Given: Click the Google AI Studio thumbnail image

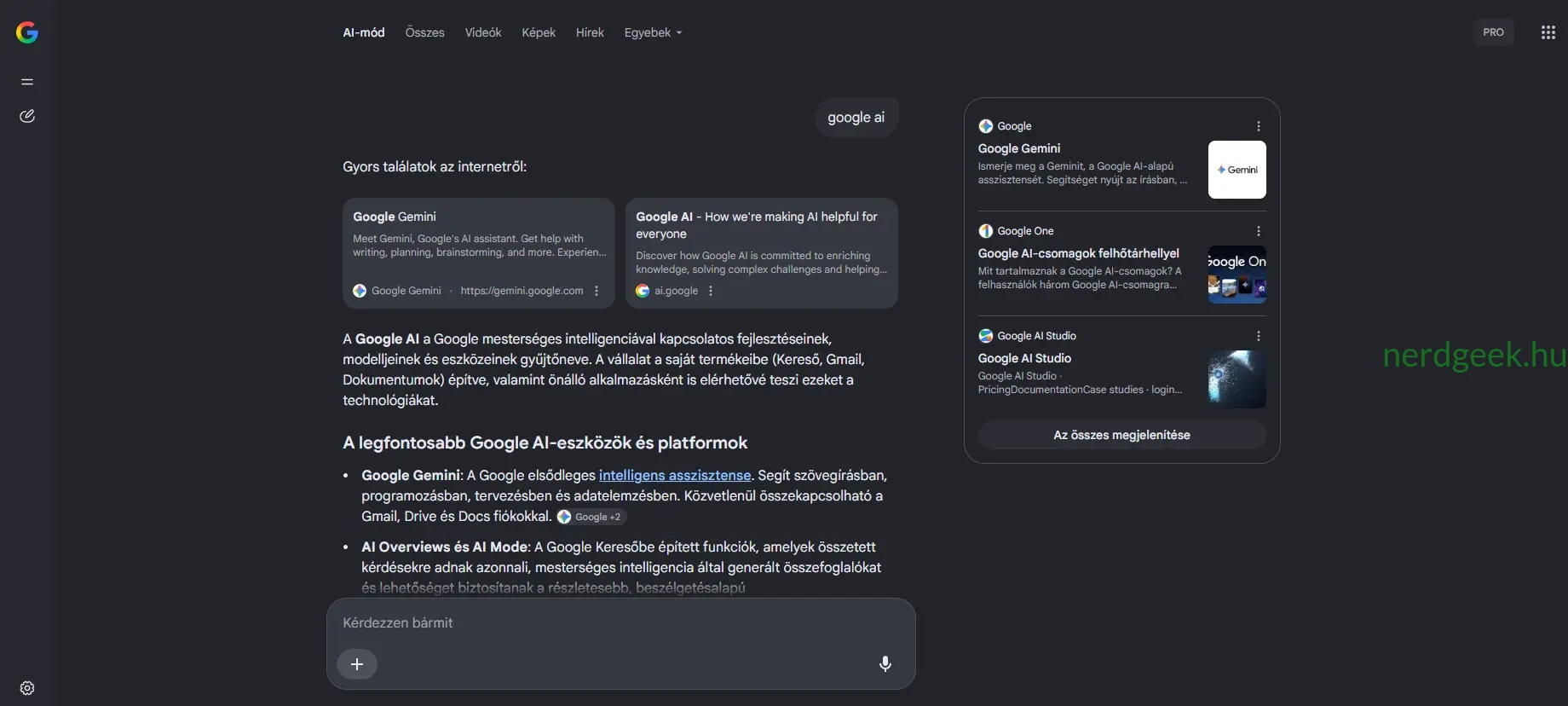Looking at the screenshot, I should pos(1237,379).
